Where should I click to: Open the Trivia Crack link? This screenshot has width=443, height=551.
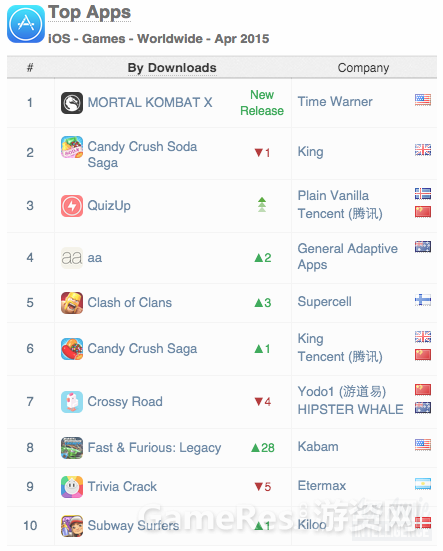(x=122, y=487)
